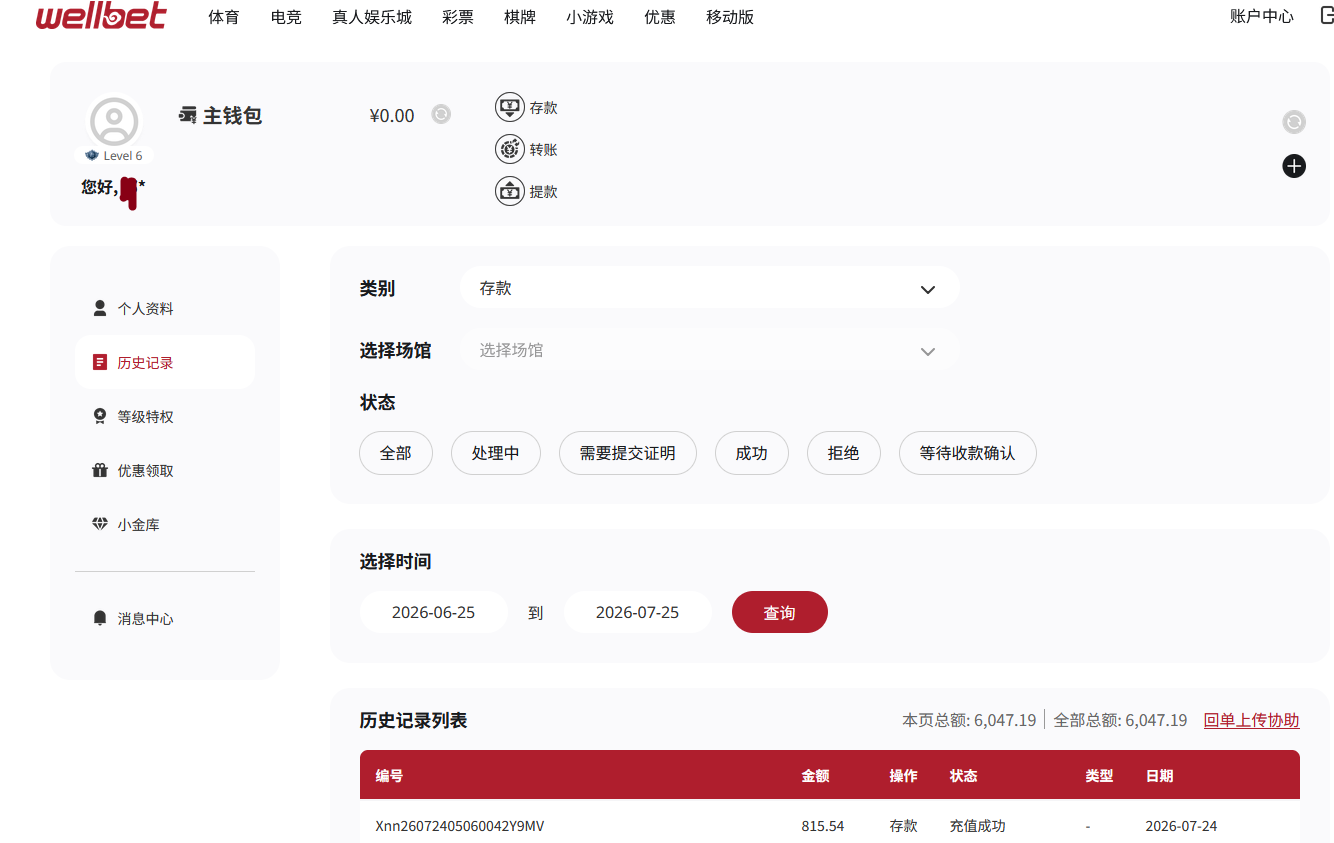Open 等级特权 in the sidebar

point(165,416)
